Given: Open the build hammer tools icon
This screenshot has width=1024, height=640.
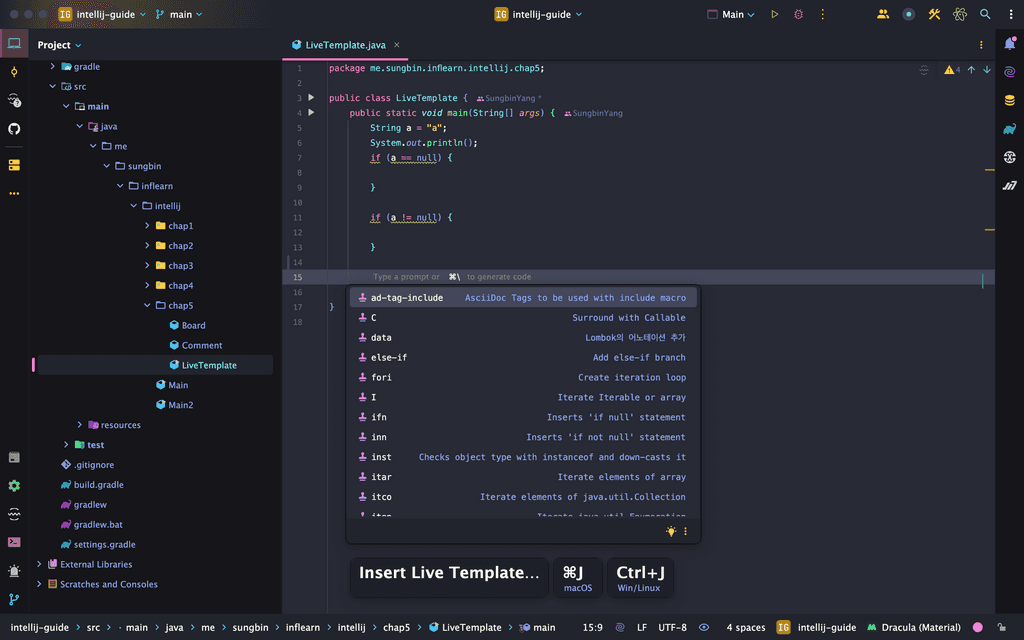Looking at the screenshot, I should point(934,14).
